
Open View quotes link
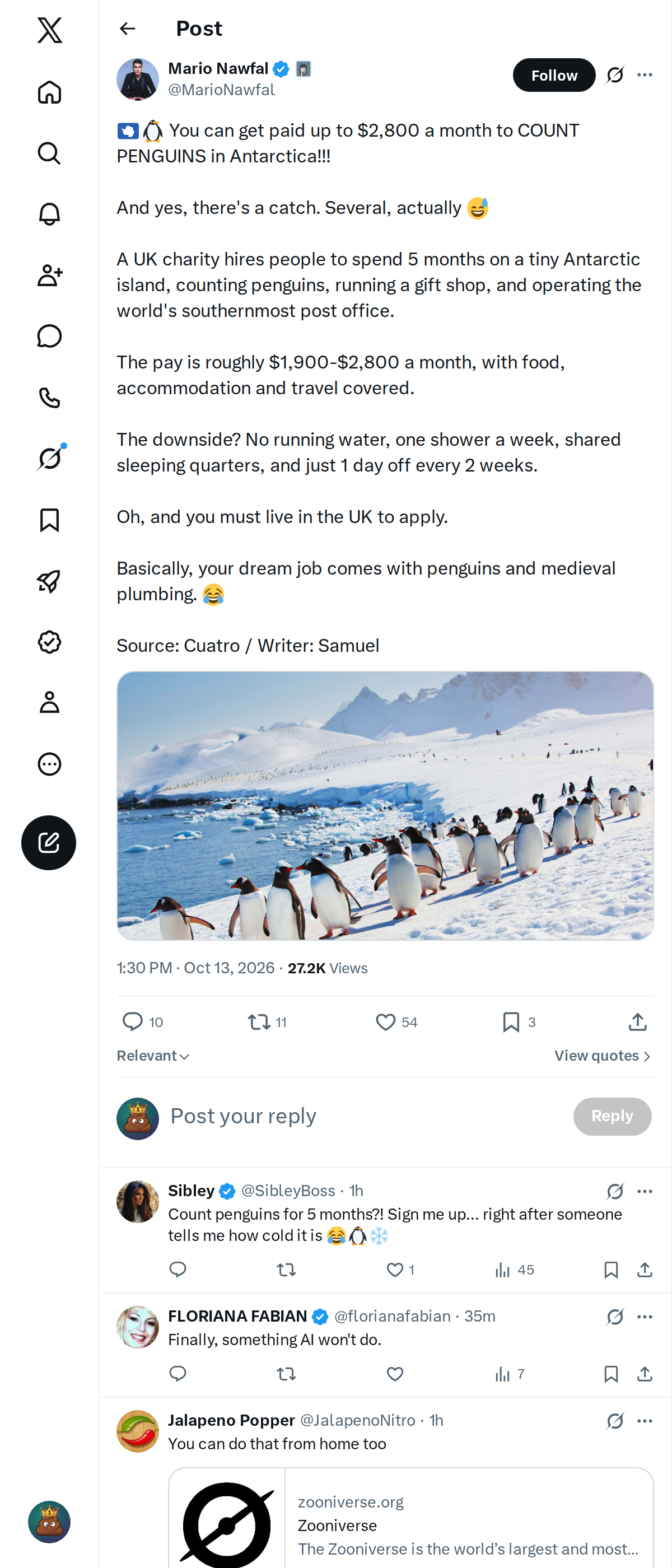[603, 1056]
